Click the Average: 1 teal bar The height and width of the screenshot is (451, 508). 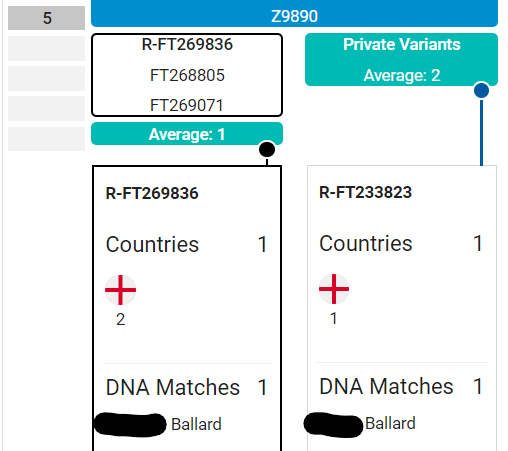(187, 134)
